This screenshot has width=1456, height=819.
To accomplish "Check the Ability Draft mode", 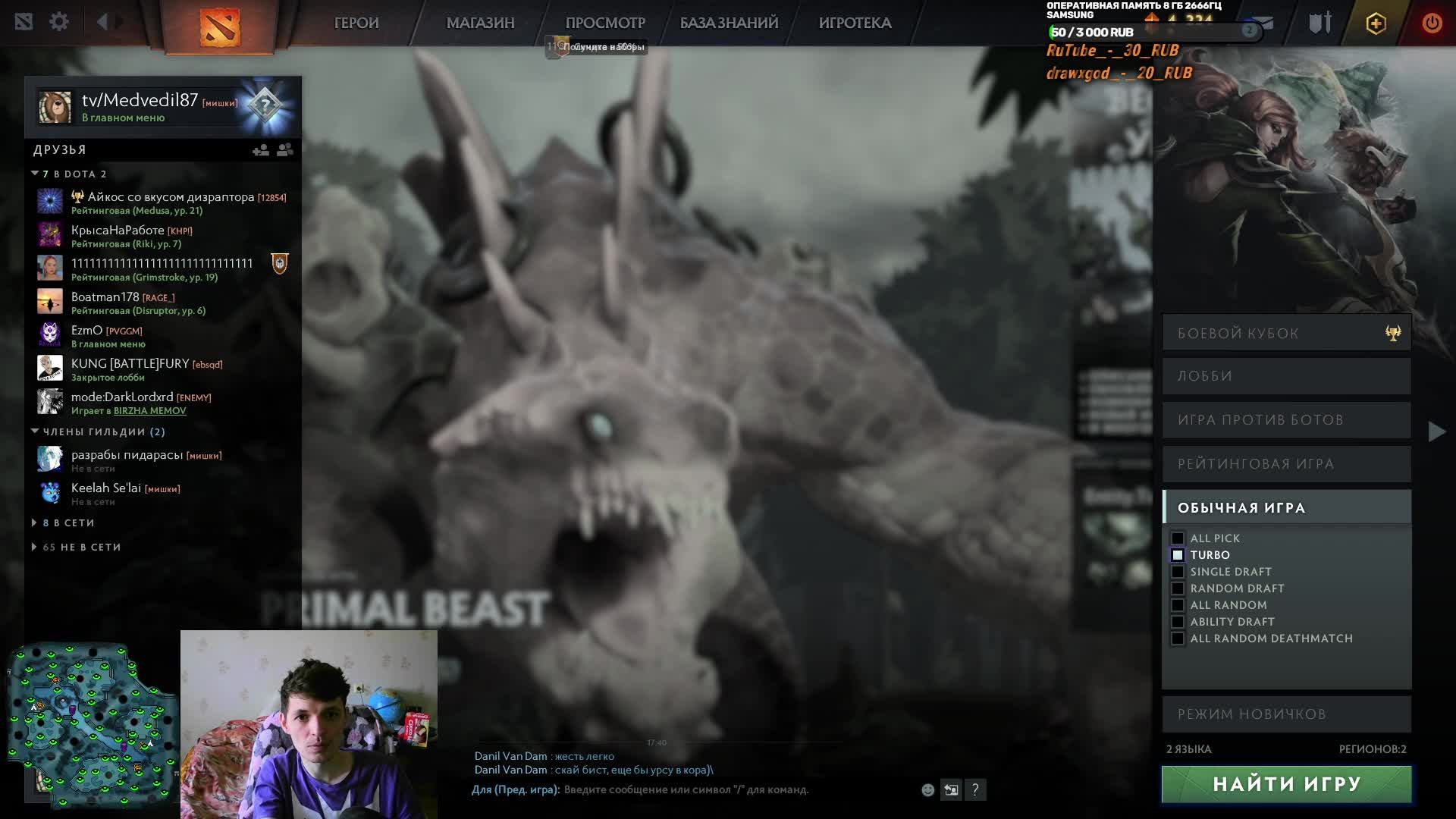I will [x=1178, y=622].
